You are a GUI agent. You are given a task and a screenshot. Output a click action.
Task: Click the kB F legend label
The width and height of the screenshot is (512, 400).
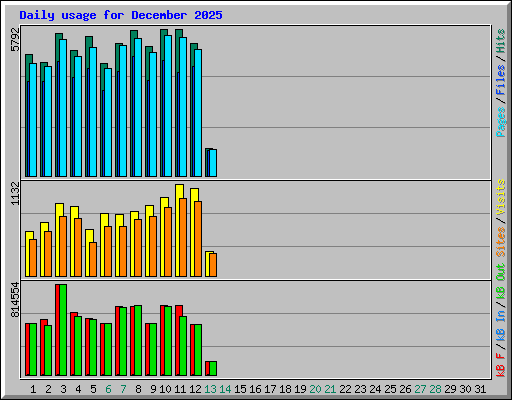(500, 365)
